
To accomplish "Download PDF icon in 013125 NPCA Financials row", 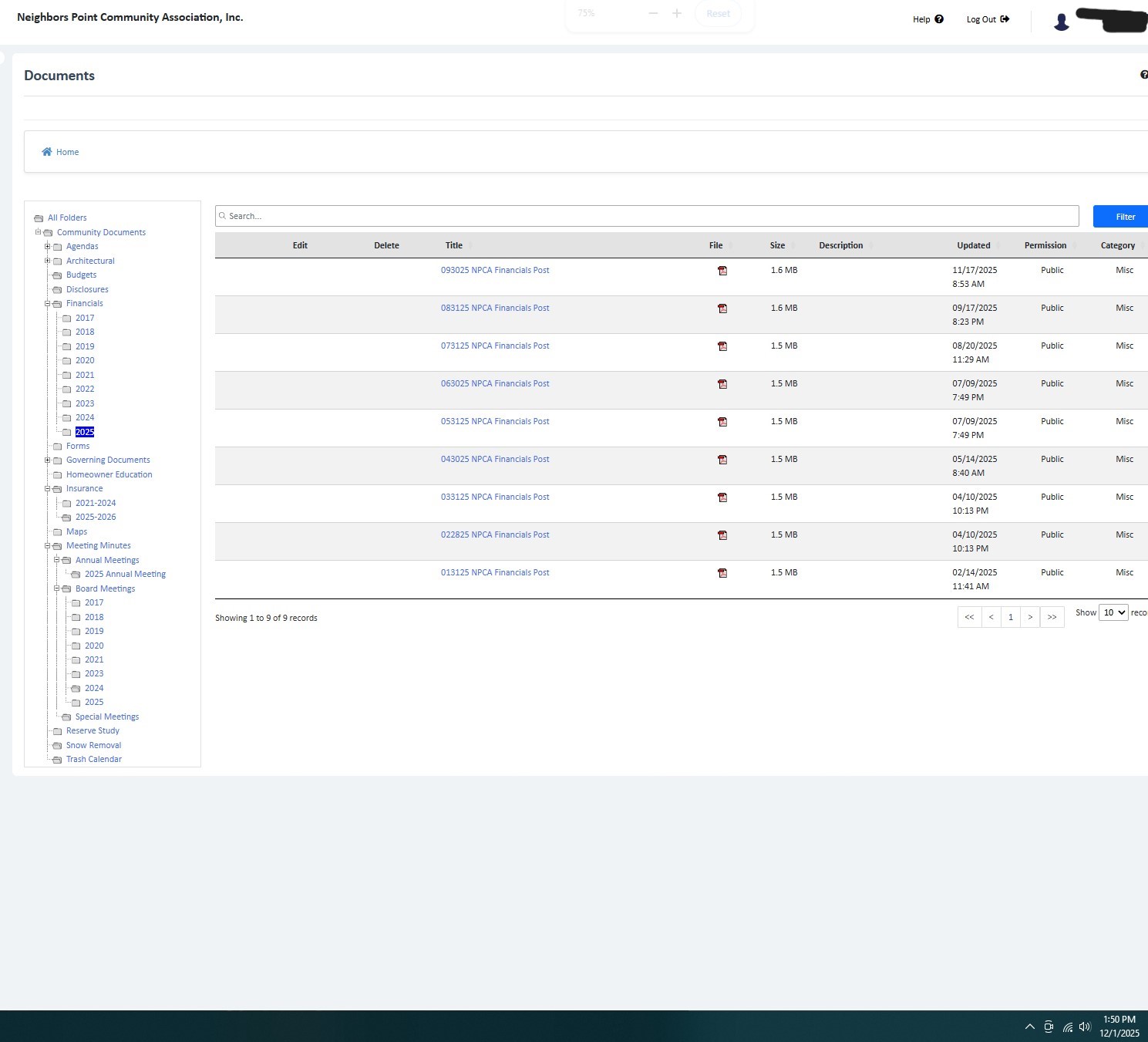I will click(722, 573).
